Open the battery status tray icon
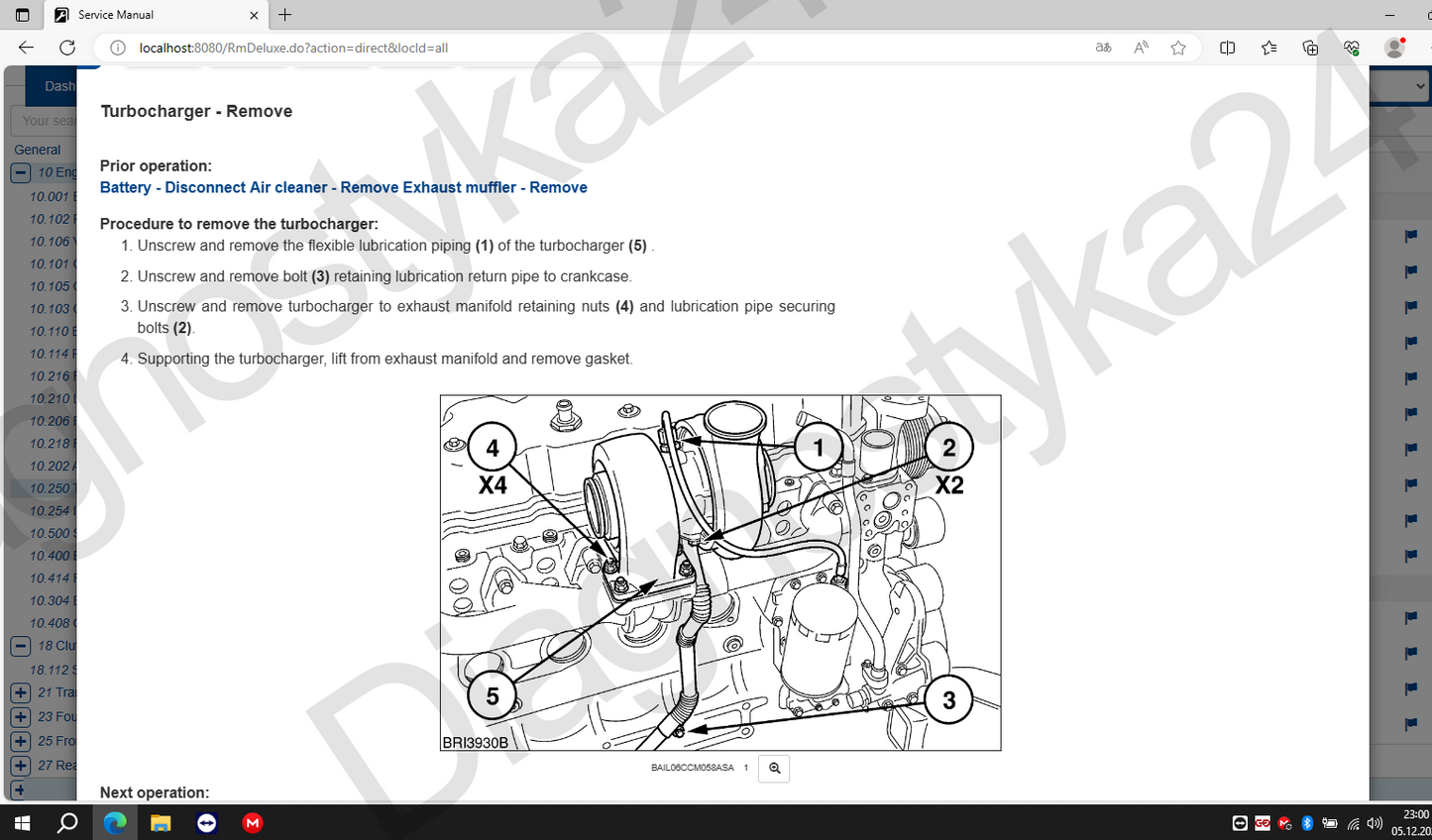Image resolution: width=1432 pixels, height=840 pixels. (x=1330, y=823)
